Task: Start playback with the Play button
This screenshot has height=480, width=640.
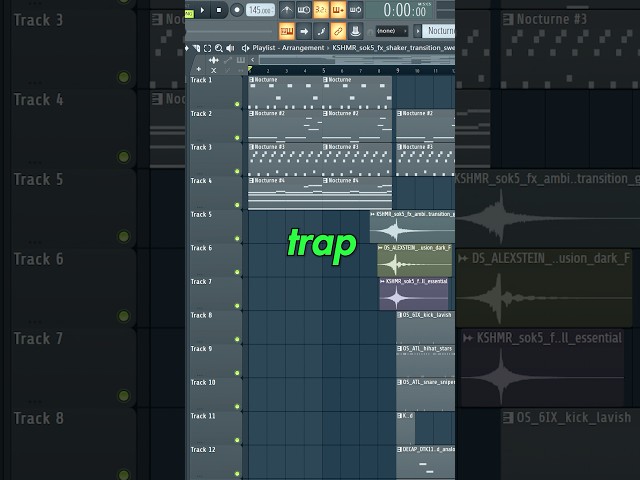Action: point(202,10)
